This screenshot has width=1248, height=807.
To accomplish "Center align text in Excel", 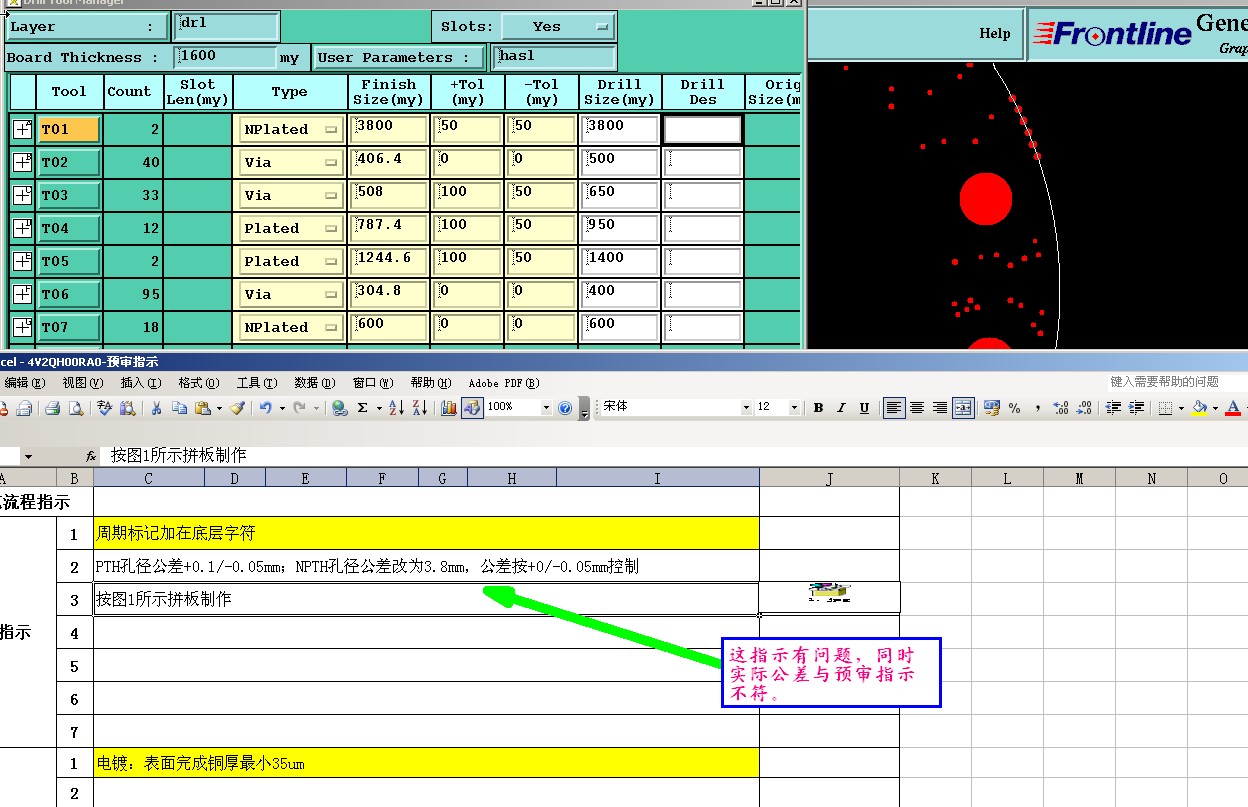I will (917, 408).
